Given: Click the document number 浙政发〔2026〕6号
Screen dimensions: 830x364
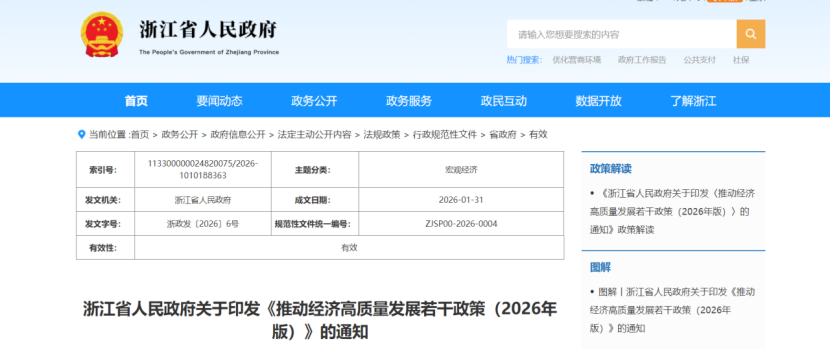Looking at the screenshot, I should 203,224.
